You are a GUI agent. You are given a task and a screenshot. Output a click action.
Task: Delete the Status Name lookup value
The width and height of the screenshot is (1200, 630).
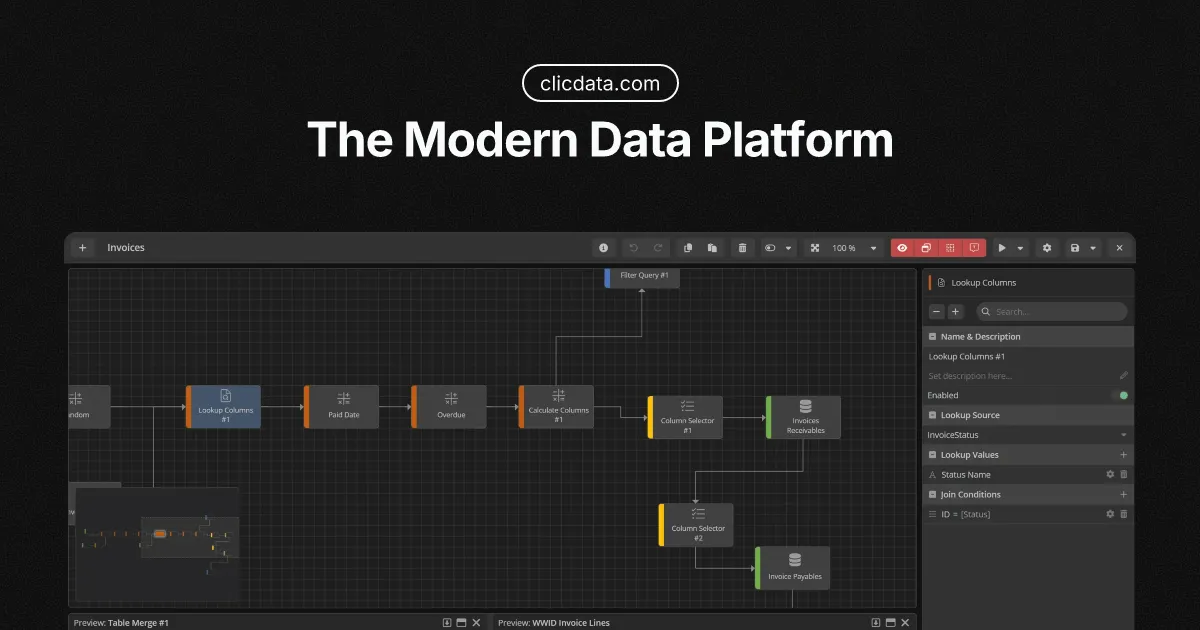pyautogui.click(x=1123, y=475)
